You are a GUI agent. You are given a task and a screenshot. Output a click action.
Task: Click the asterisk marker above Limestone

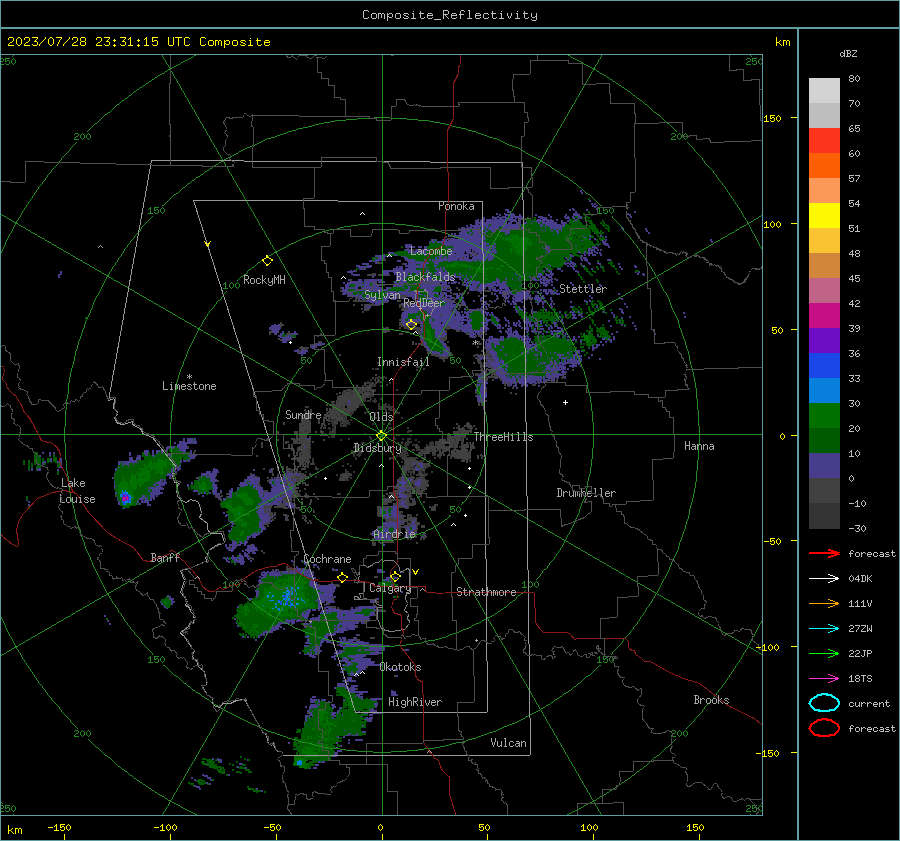pos(189,377)
